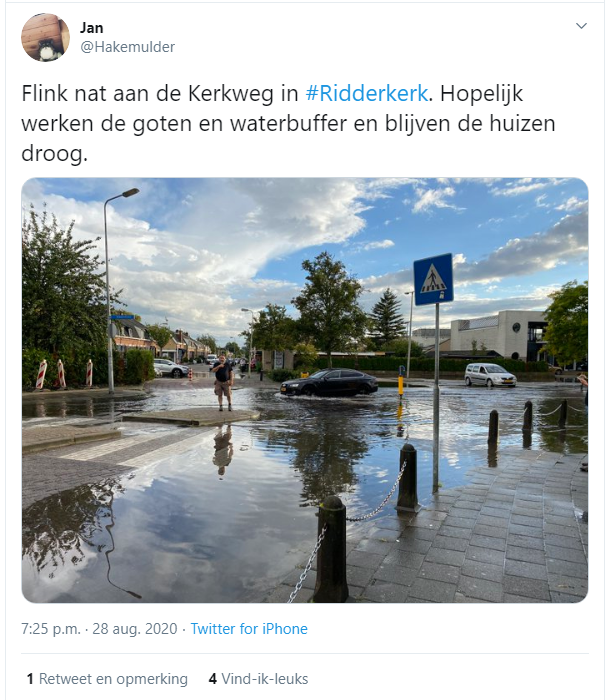Click the street lamp in the photo
This screenshot has height=700, width=607.
[114, 290]
